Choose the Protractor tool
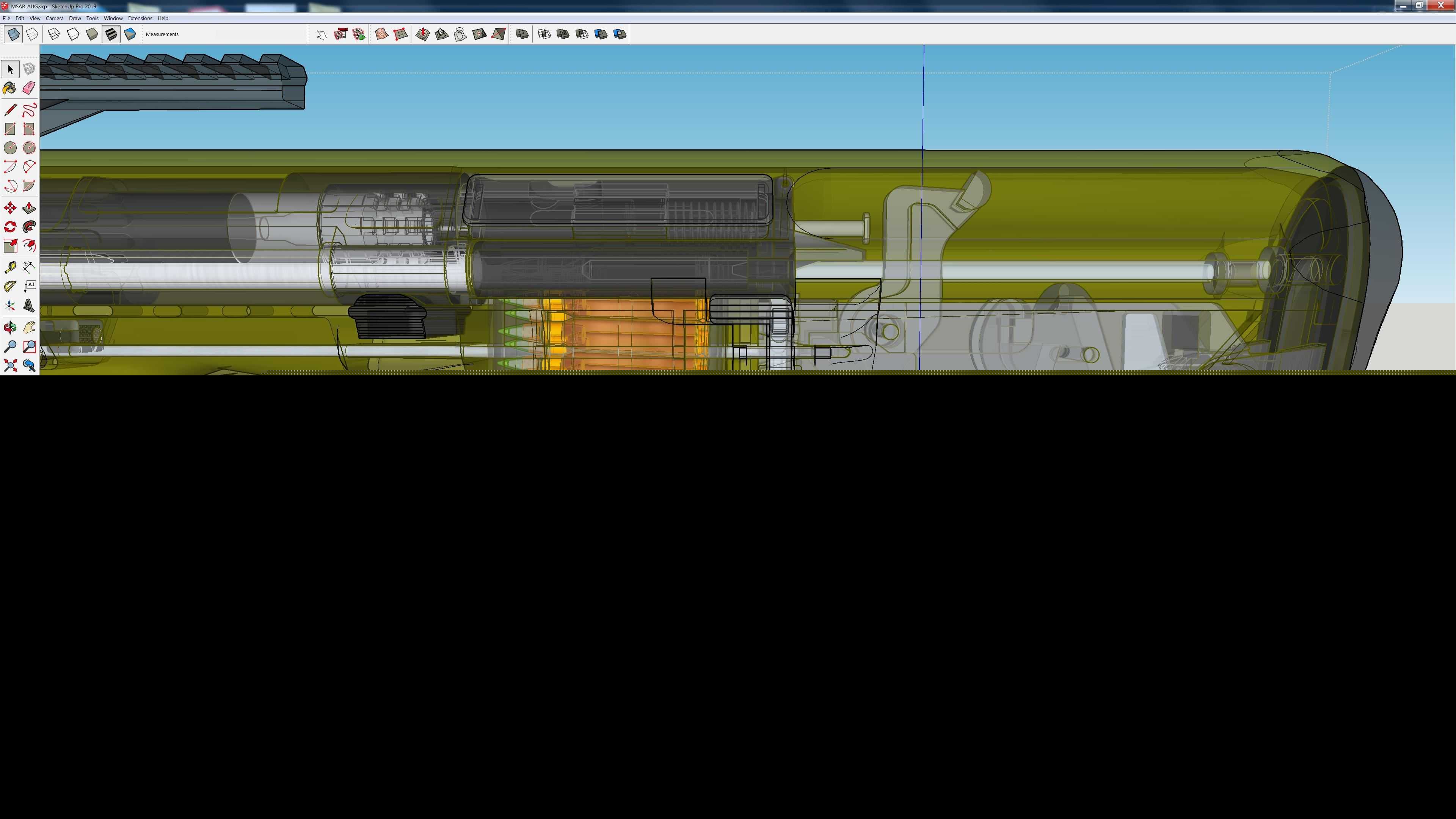The image size is (1456, 819). click(x=10, y=287)
